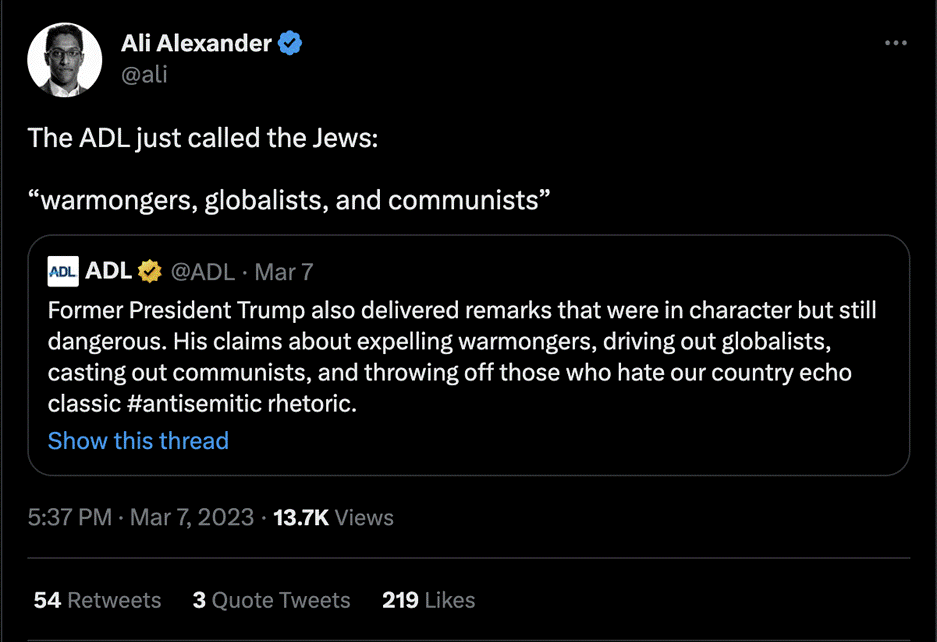
Task: Click the ADL display name
Action: point(106,270)
